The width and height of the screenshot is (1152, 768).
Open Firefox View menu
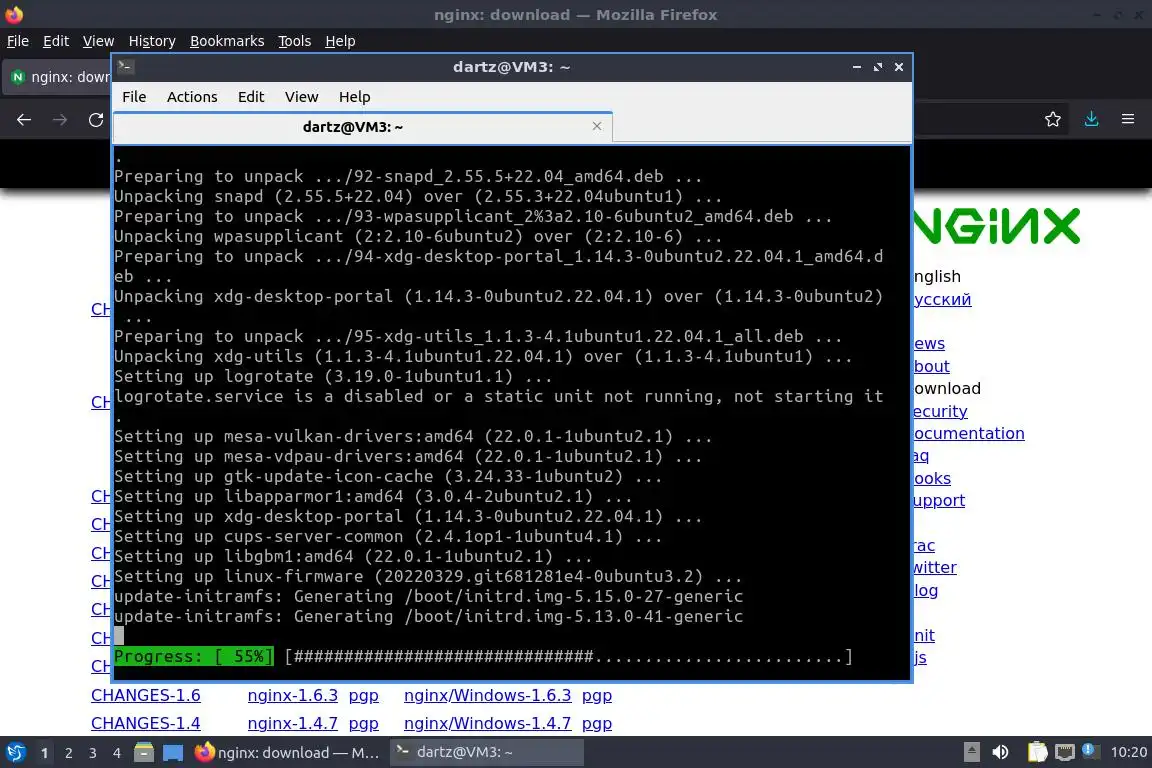point(98,41)
